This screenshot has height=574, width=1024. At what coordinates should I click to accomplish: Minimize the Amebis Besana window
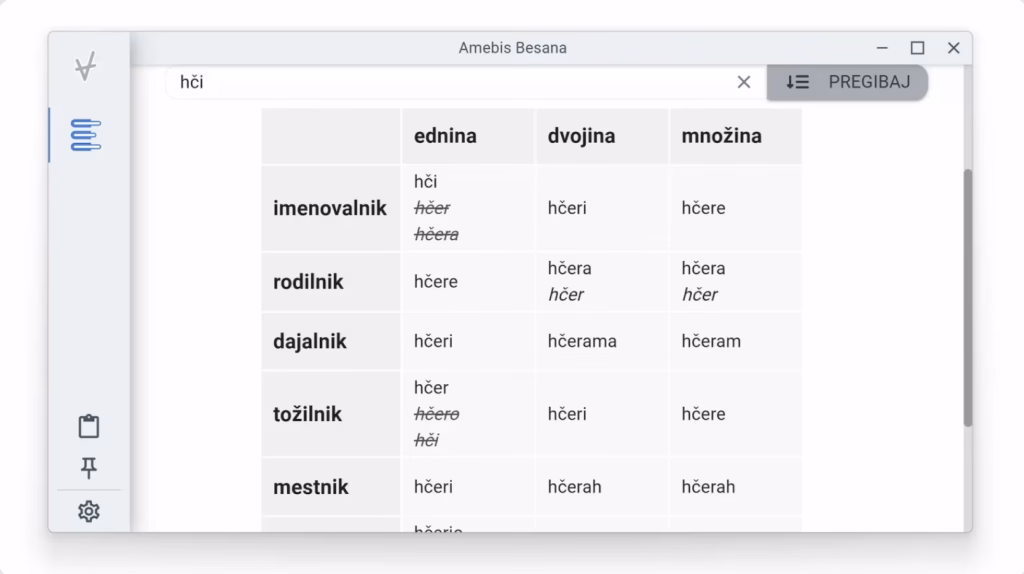[882, 48]
